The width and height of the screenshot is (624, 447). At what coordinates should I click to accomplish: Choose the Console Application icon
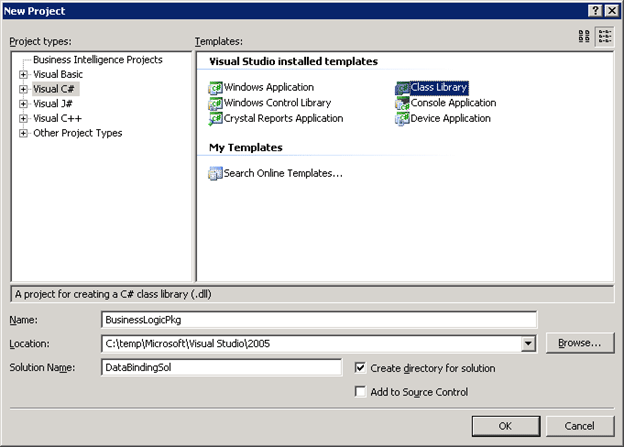click(402, 103)
